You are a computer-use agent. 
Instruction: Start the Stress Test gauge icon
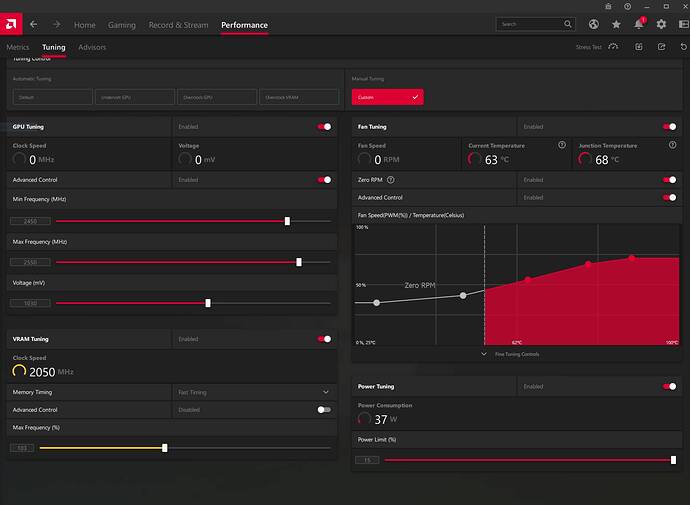click(x=613, y=47)
